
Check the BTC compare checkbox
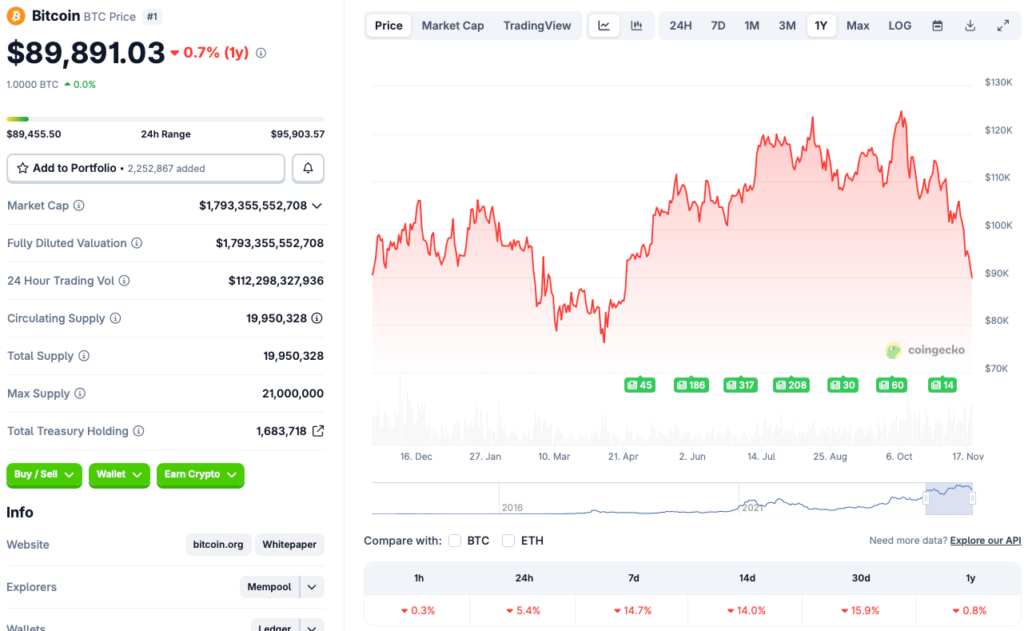(455, 541)
